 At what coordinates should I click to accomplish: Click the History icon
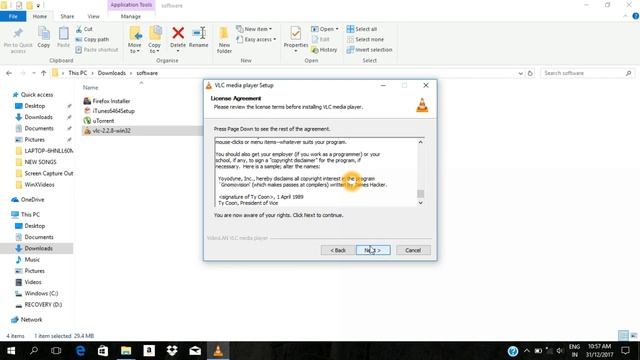point(315,49)
